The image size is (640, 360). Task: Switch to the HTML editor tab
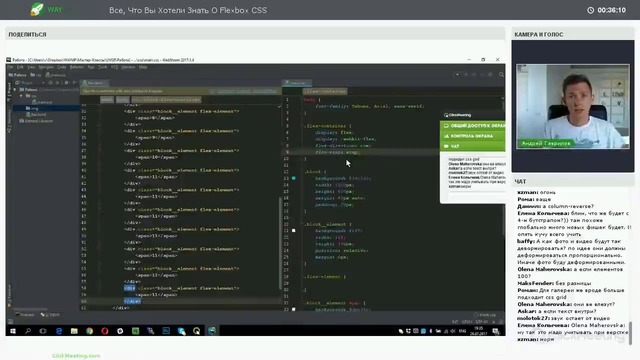[94, 83]
